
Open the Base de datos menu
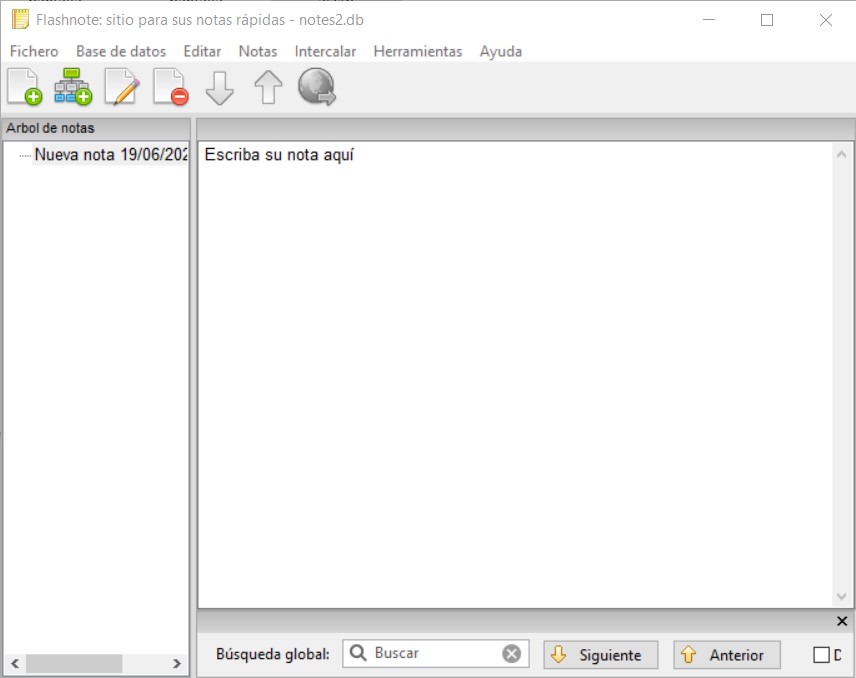pyautogui.click(x=121, y=51)
